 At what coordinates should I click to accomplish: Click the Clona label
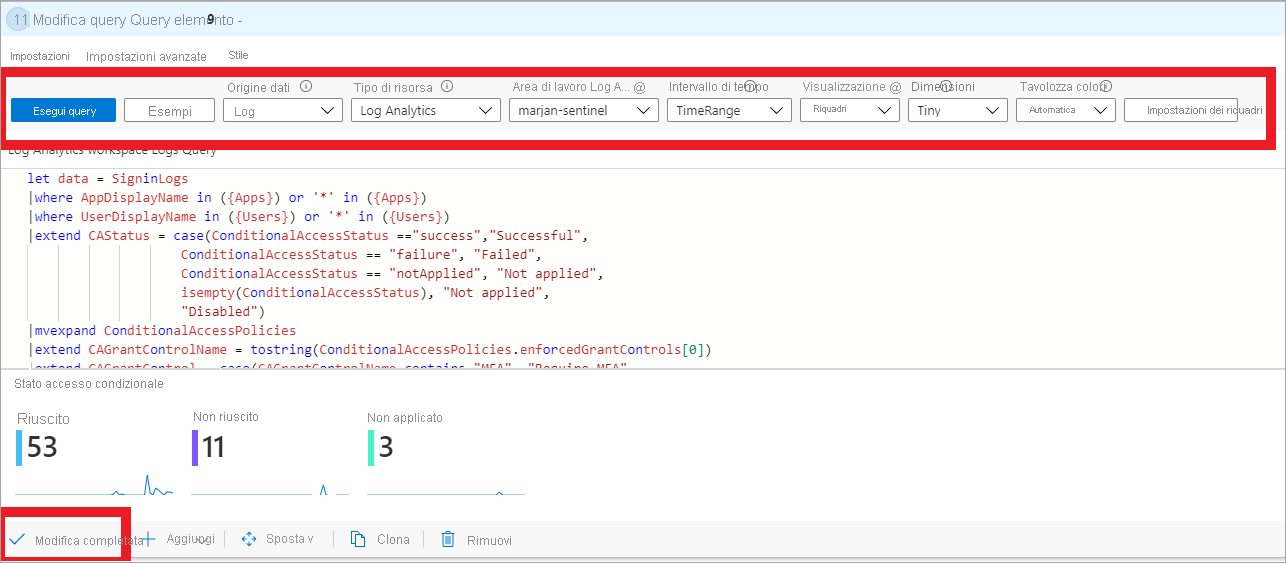[x=393, y=539]
